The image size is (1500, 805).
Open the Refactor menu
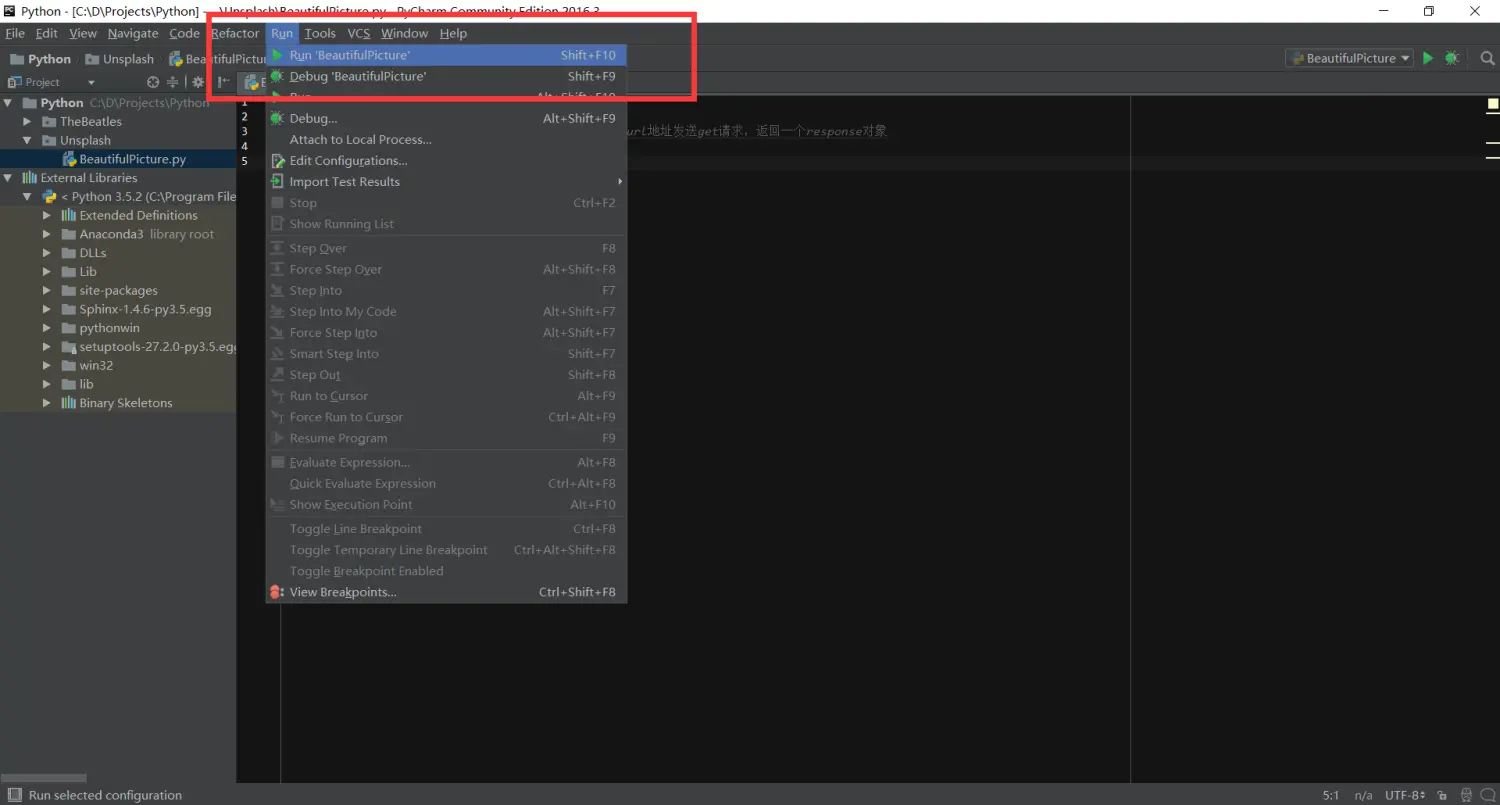pos(235,33)
